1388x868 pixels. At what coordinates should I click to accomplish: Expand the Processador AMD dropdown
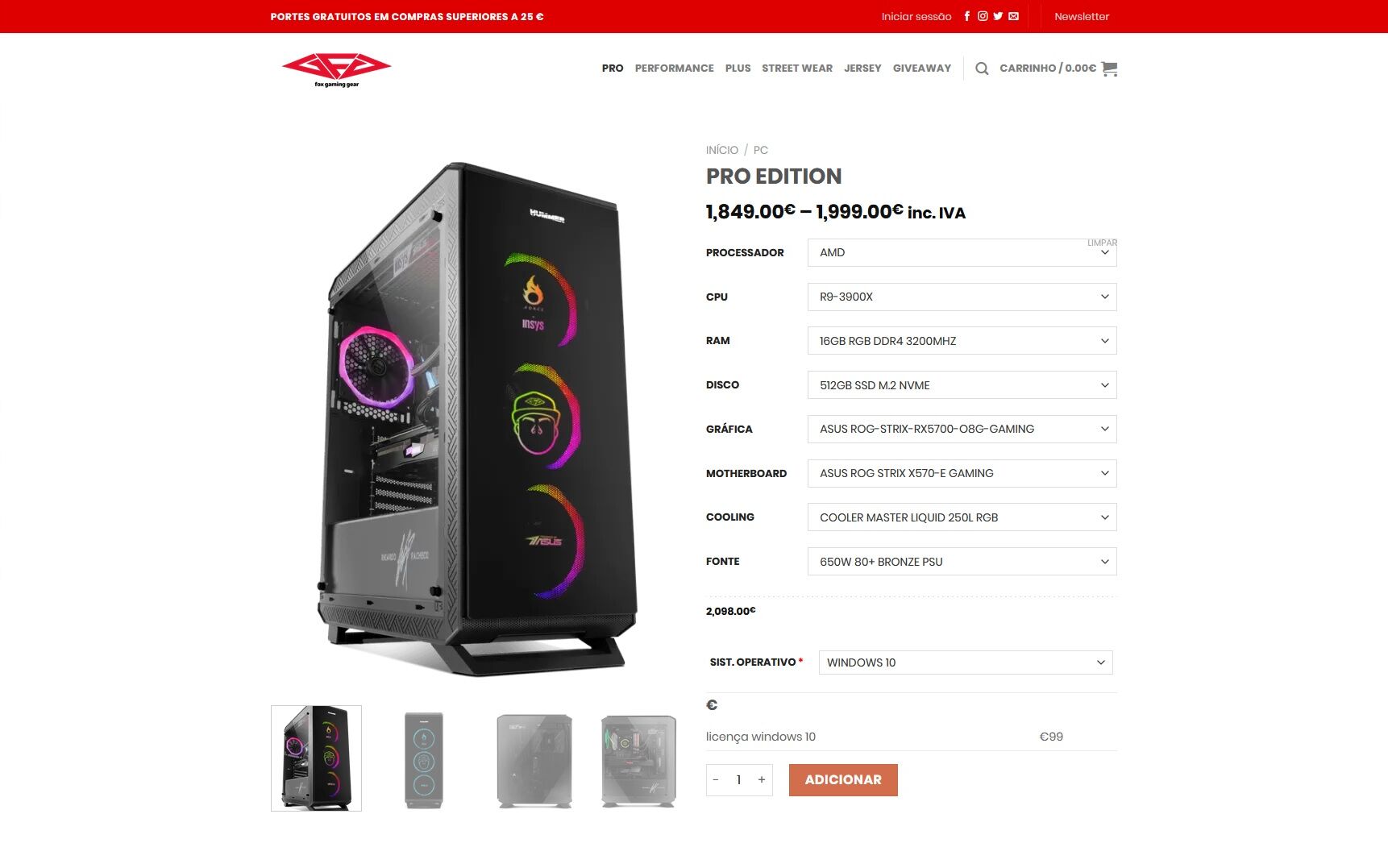pos(962,253)
